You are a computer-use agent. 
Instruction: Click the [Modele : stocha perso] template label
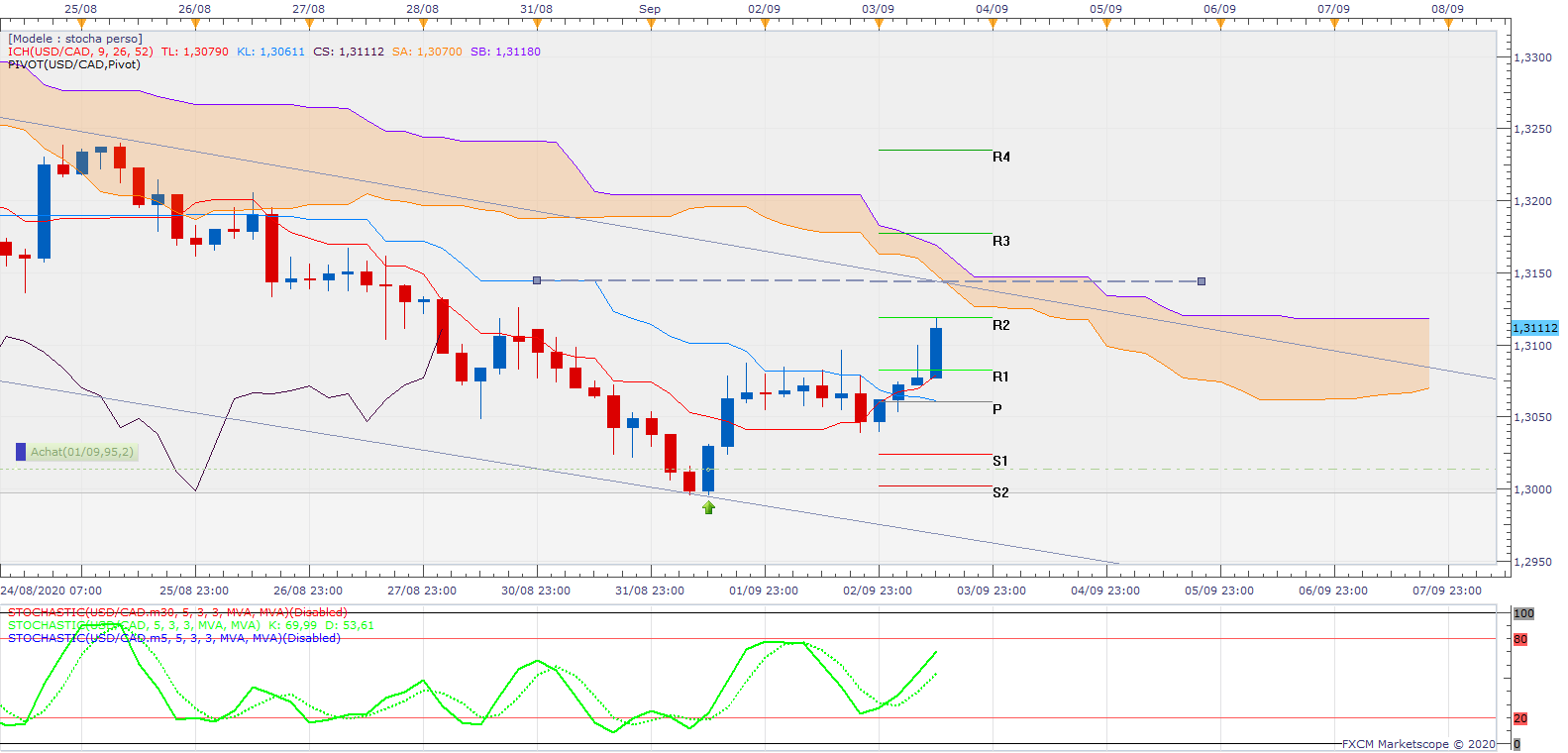(x=75, y=39)
